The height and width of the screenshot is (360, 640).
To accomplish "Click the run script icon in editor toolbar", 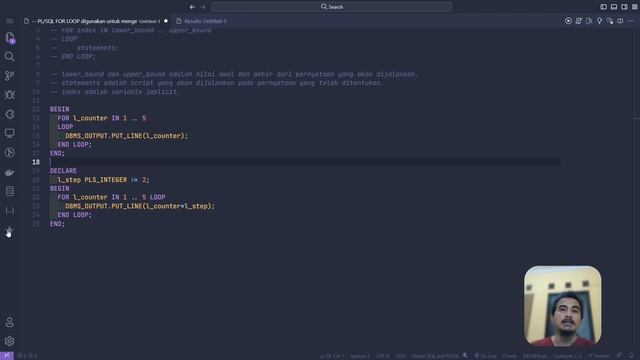I will tap(578, 21).
